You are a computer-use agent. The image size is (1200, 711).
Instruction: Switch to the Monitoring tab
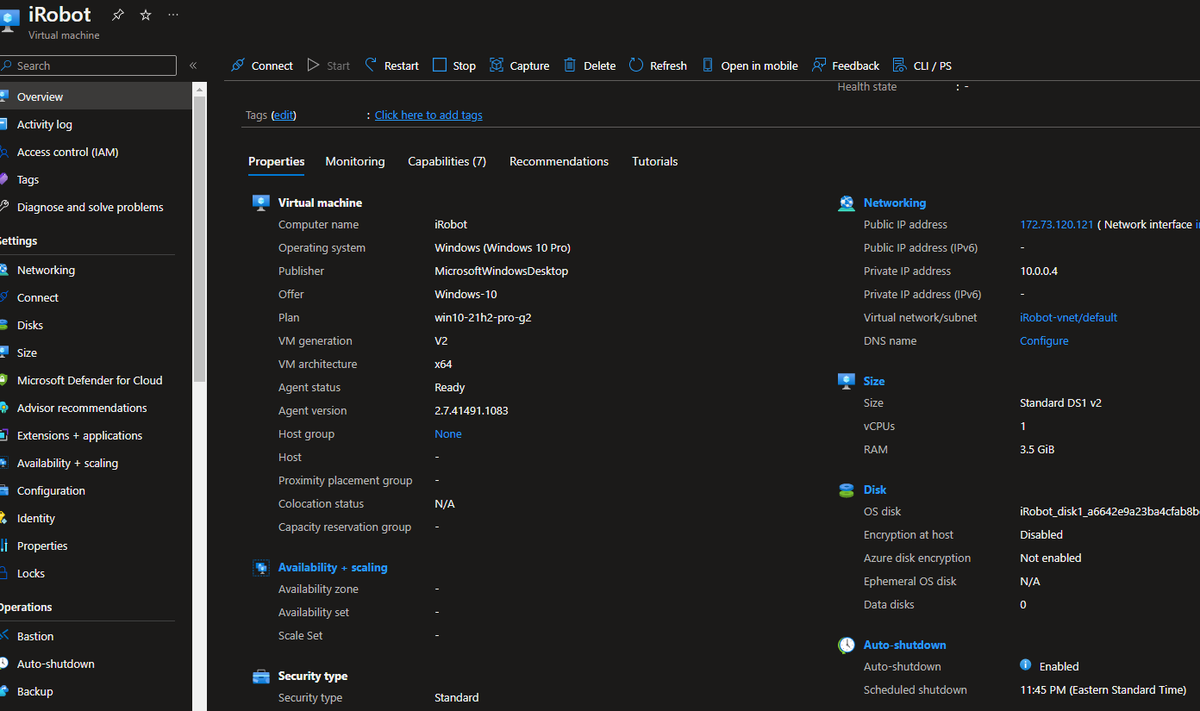[355, 162]
